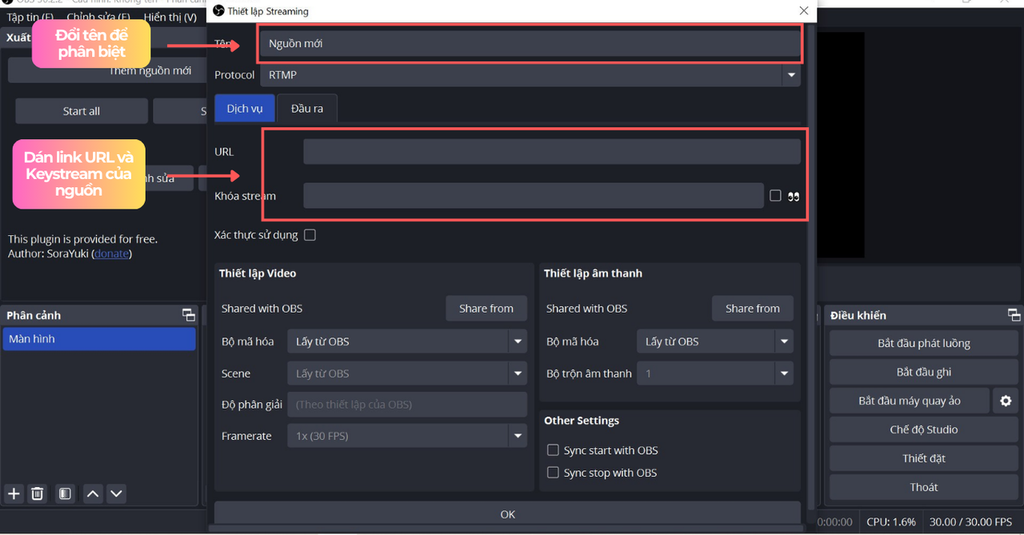Viewport: 1024px width, 535px height.
Task: Click the Thiết lập âm thanh heading
Action: [593, 273]
